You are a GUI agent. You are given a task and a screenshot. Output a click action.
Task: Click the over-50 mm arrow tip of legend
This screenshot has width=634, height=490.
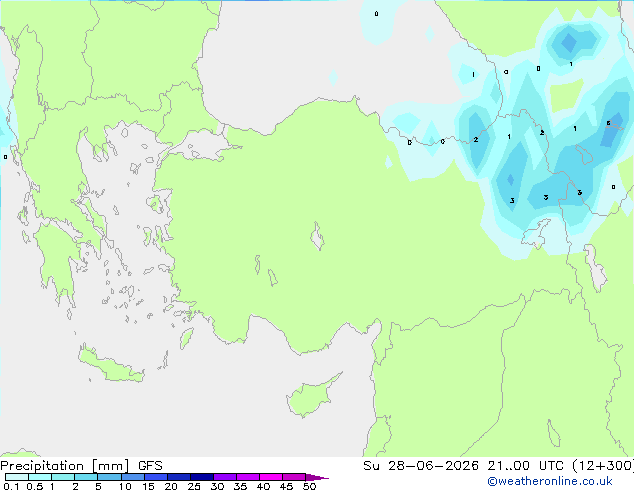pos(317,477)
